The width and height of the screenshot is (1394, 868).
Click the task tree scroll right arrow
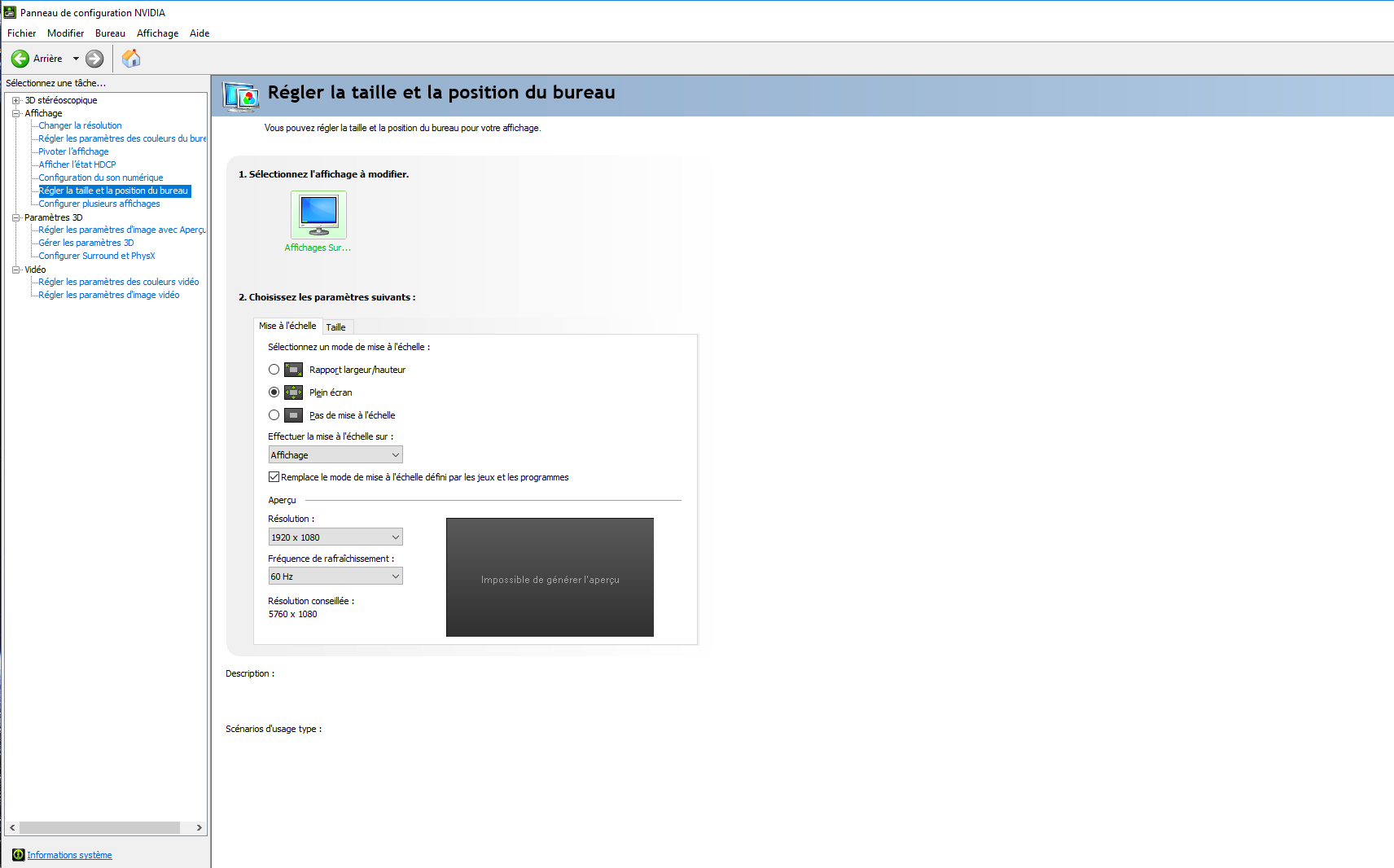(199, 827)
